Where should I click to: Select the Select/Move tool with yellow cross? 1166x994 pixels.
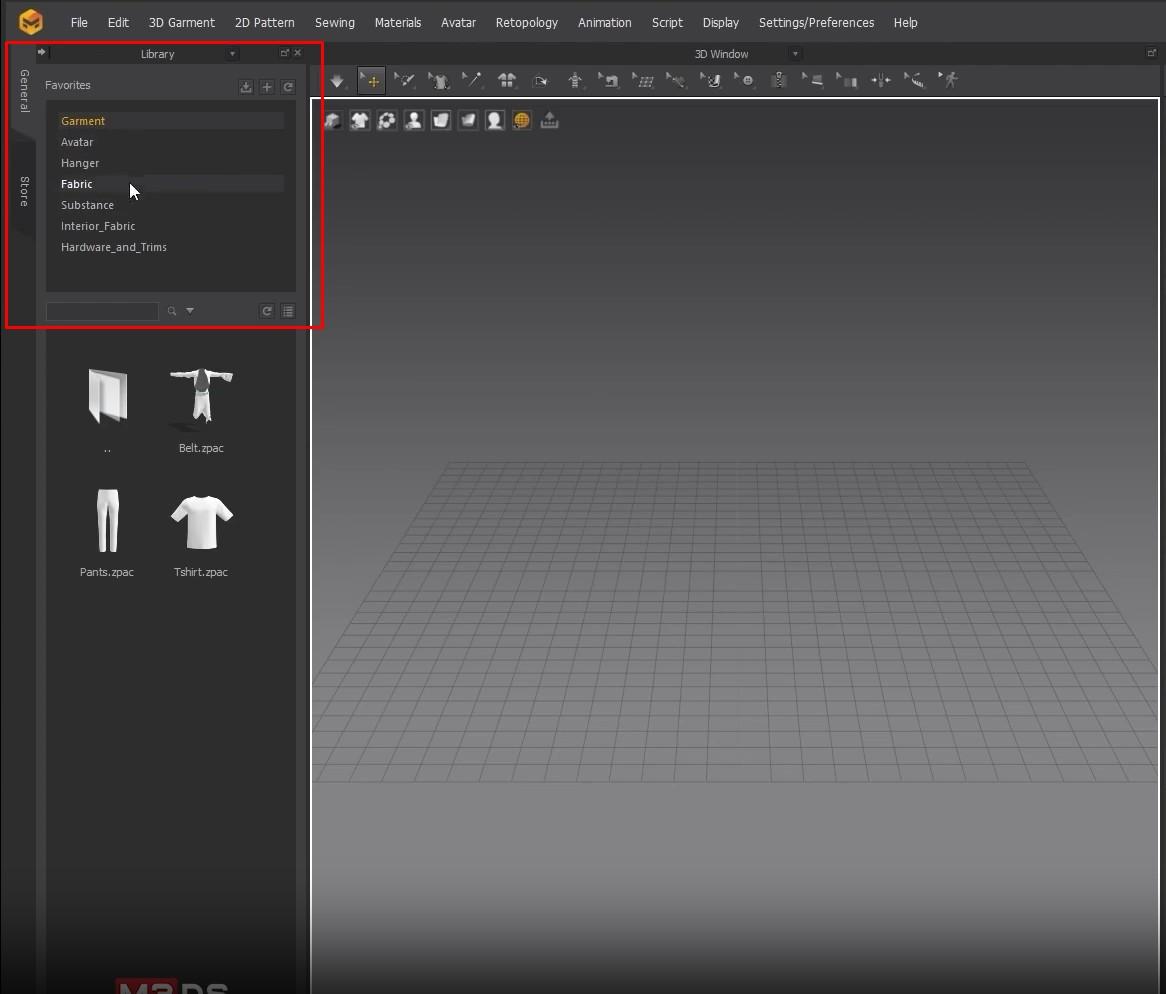pyautogui.click(x=371, y=80)
